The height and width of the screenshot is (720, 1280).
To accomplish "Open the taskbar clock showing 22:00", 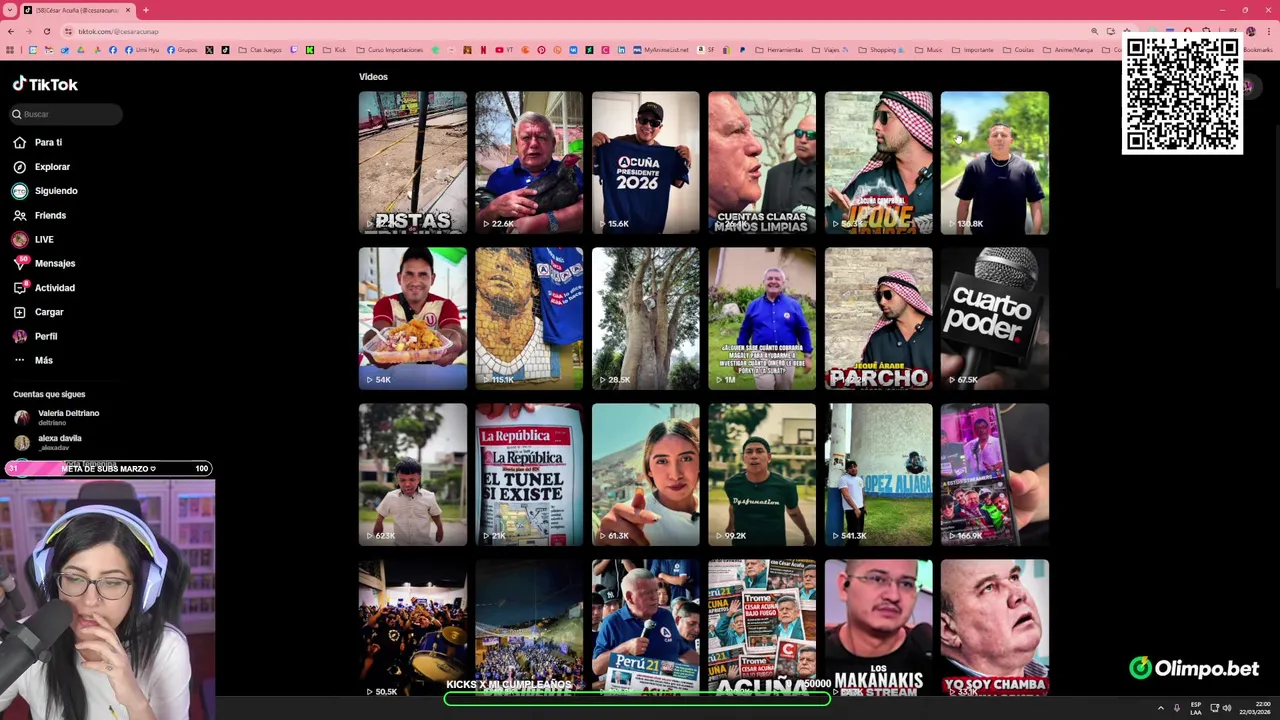I will tap(1255, 708).
